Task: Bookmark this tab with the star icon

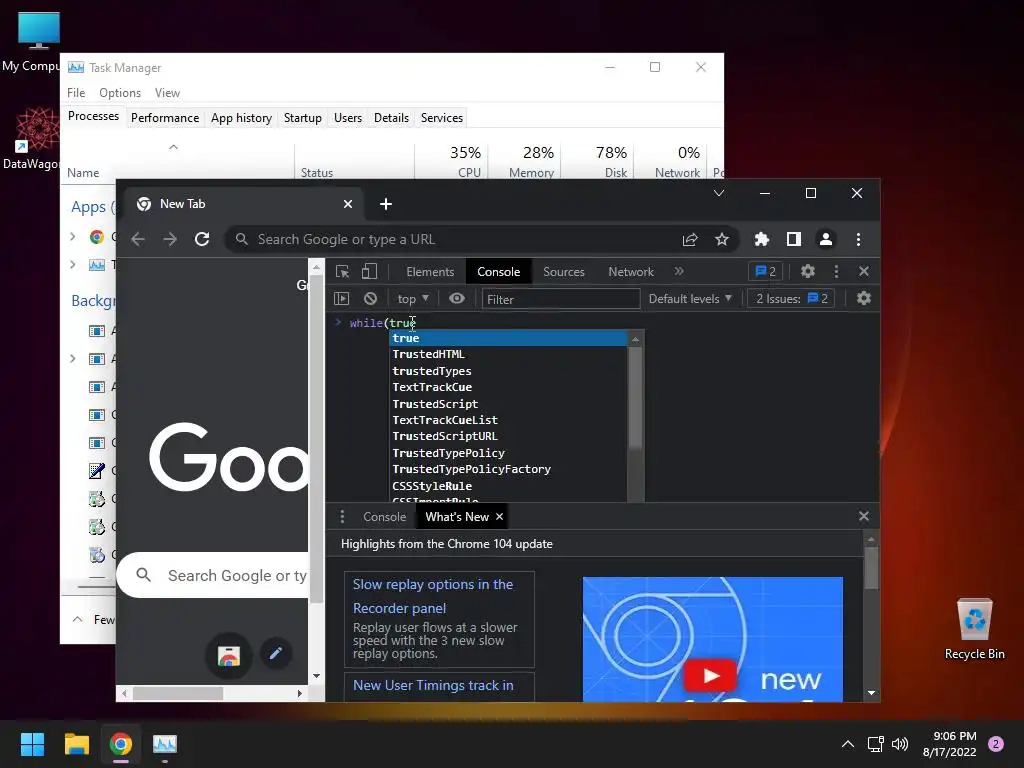Action: click(722, 239)
